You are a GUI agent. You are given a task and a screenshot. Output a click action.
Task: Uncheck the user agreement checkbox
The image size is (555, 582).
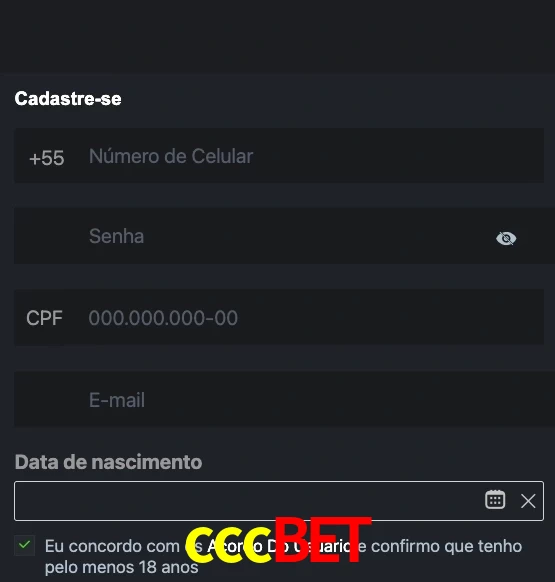click(x=25, y=545)
